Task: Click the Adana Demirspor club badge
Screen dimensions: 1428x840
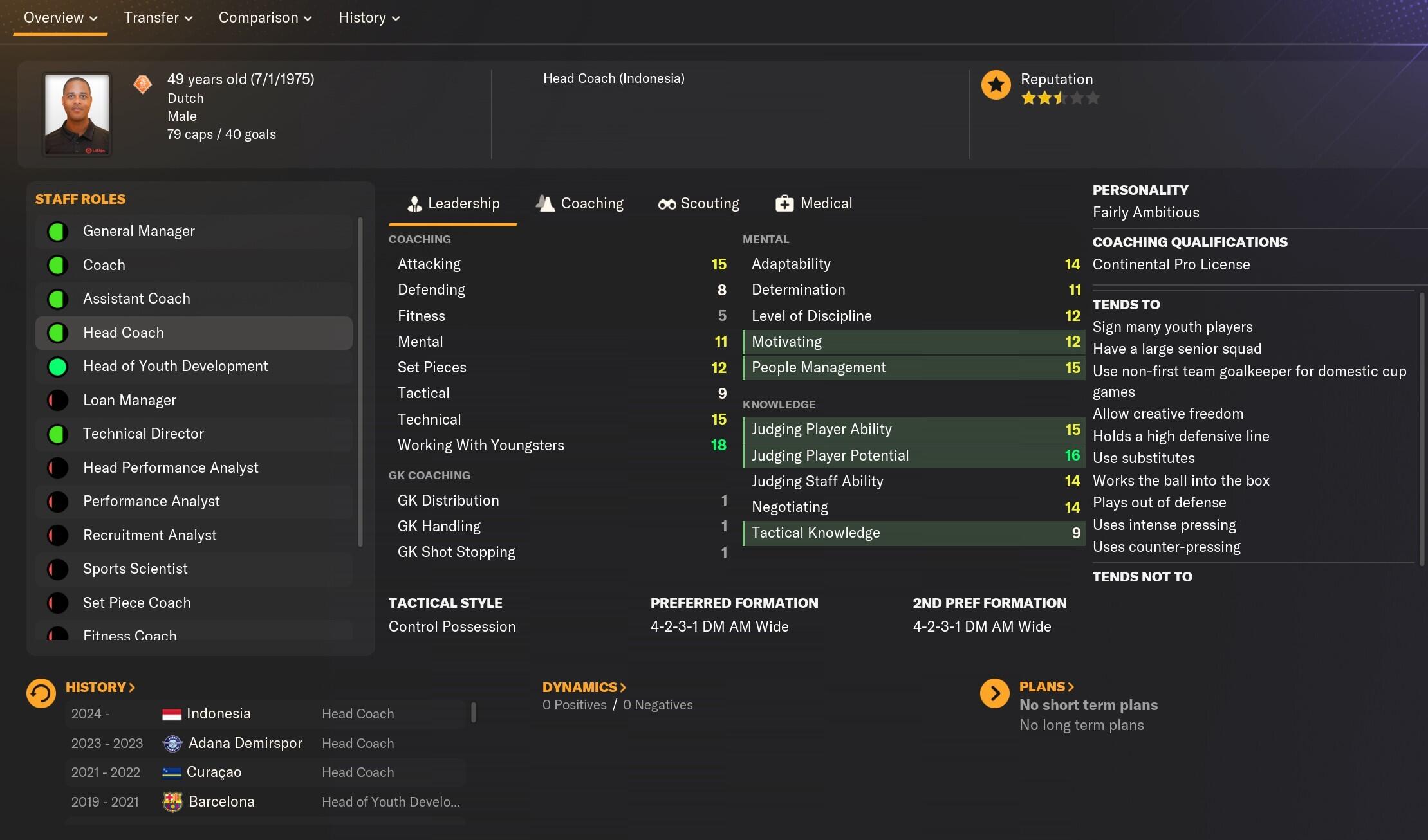Action: [172, 744]
